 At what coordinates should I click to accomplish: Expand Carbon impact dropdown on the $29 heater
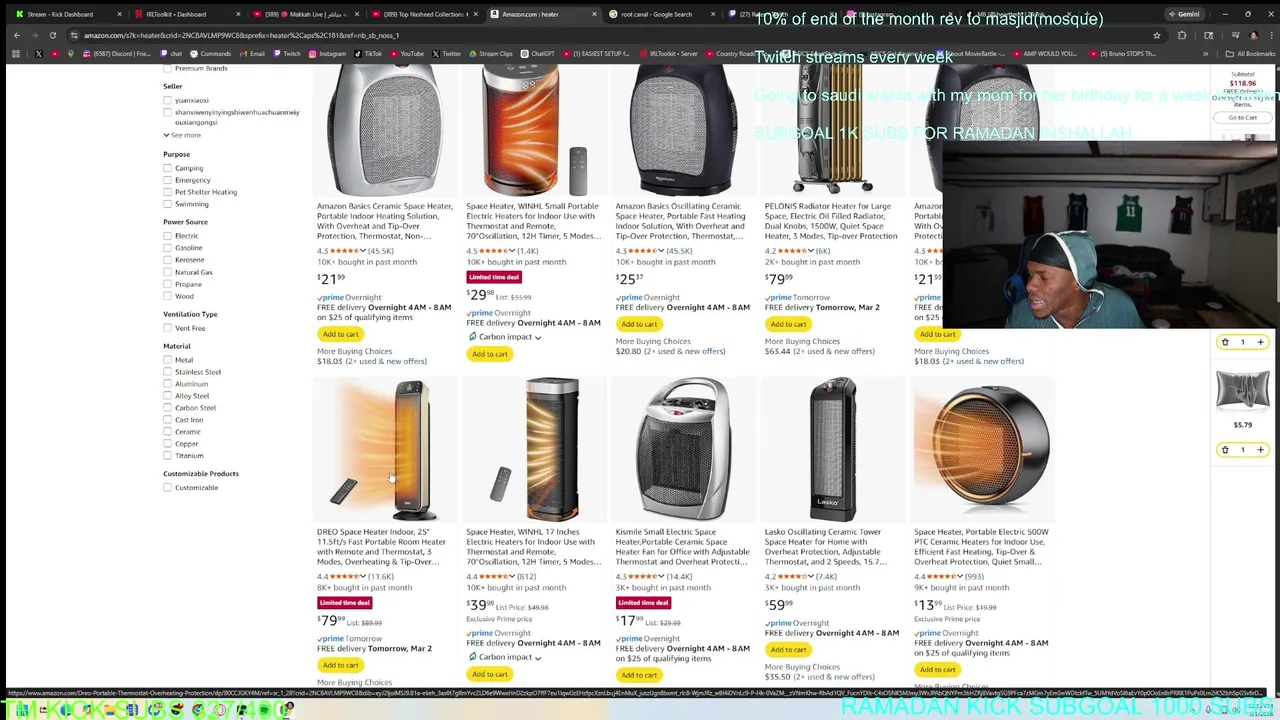pos(505,337)
